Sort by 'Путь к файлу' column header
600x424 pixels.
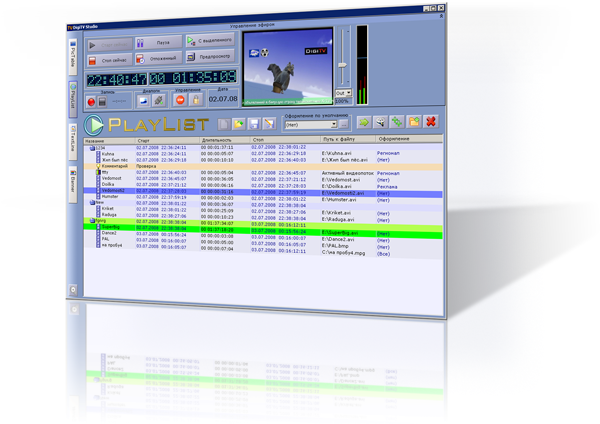click(x=348, y=139)
